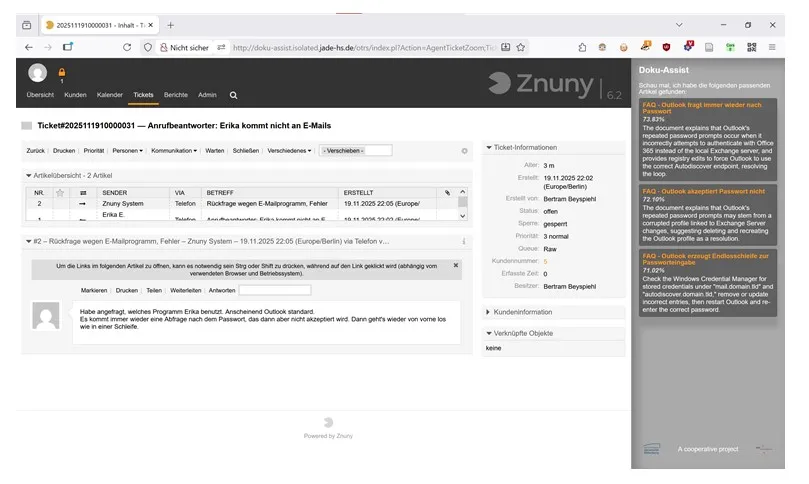Click the Schließen ticket action
The width and height of the screenshot is (809, 484).
[x=245, y=151]
